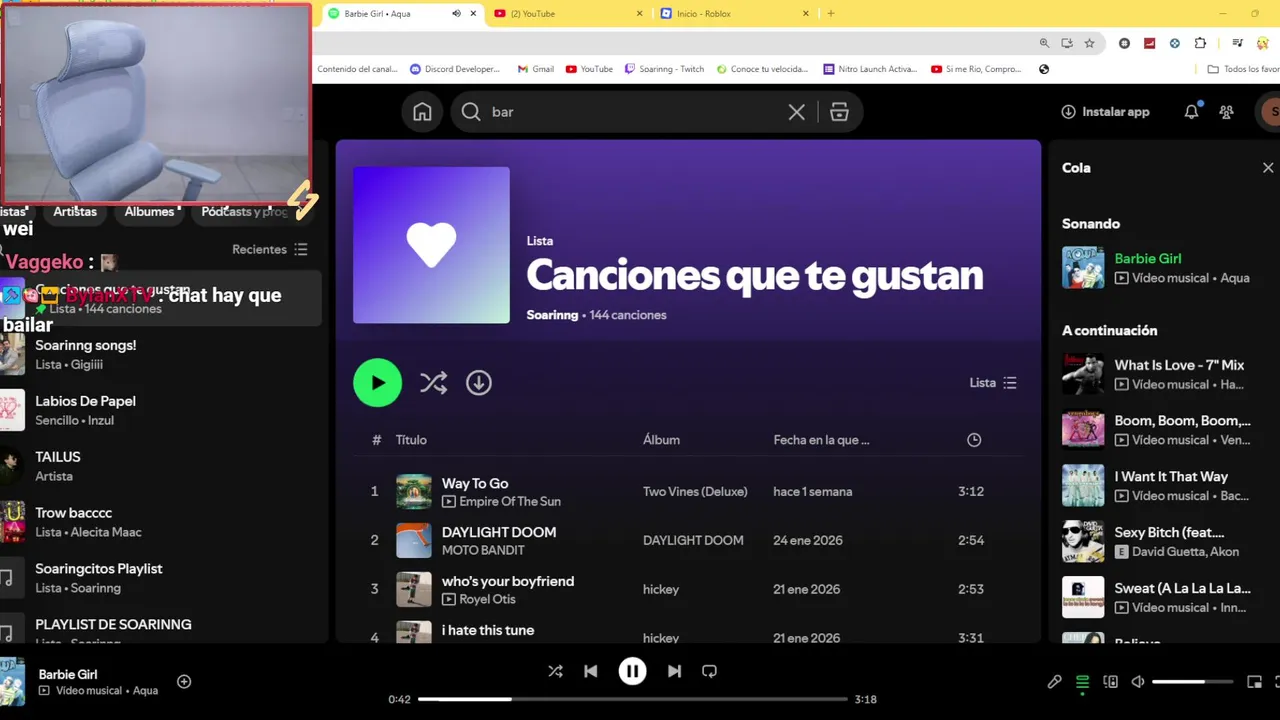Image resolution: width=1280 pixels, height=720 pixels.
Task: Sort tracks by the duration clock icon
Action: [974, 440]
